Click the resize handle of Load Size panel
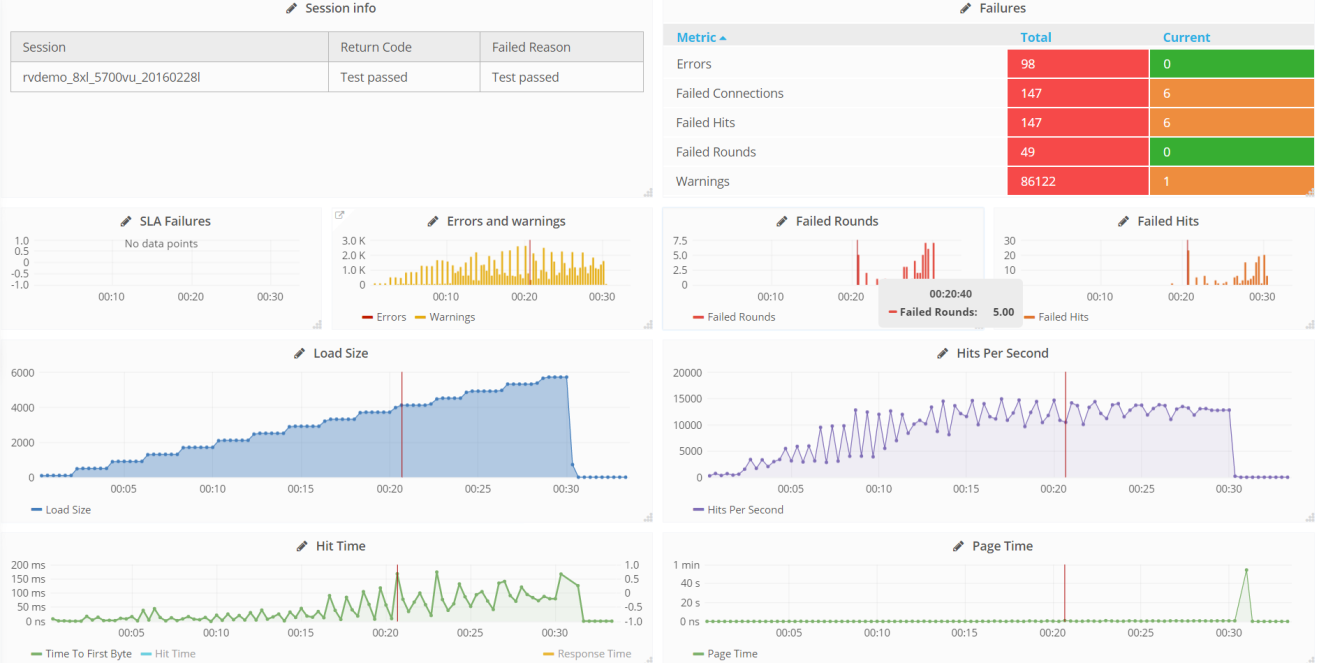 click(647, 516)
